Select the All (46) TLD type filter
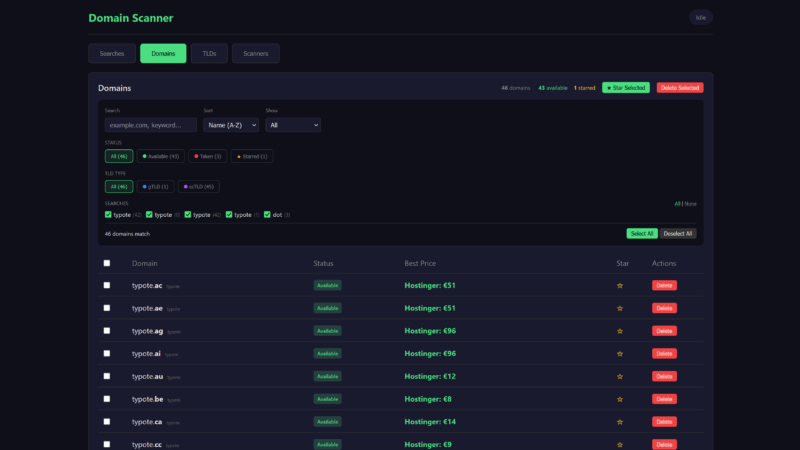The height and width of the screenshot is (450, 800). tap(119, 187)
